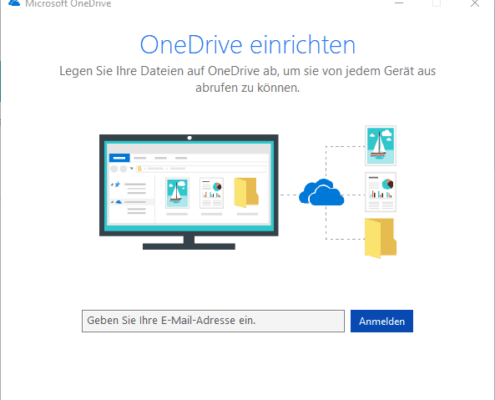Screen dimensions: 495x400
Task: Click the OneDrive logo in title bar
Action: 14,3
